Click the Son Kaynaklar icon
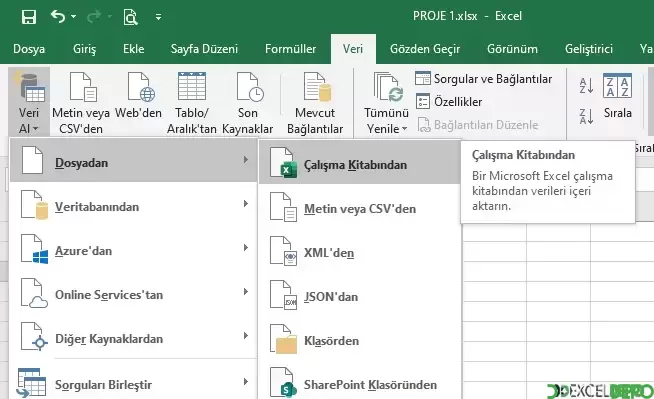 pos(249,87)
